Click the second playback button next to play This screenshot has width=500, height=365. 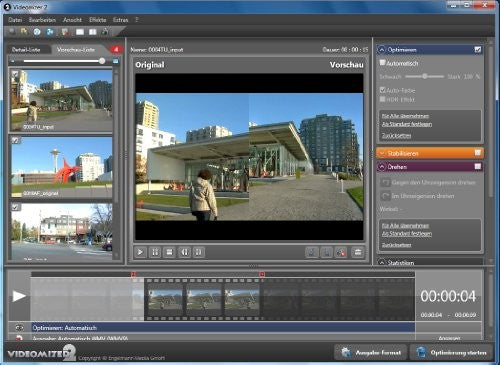(x=155, y=252)
